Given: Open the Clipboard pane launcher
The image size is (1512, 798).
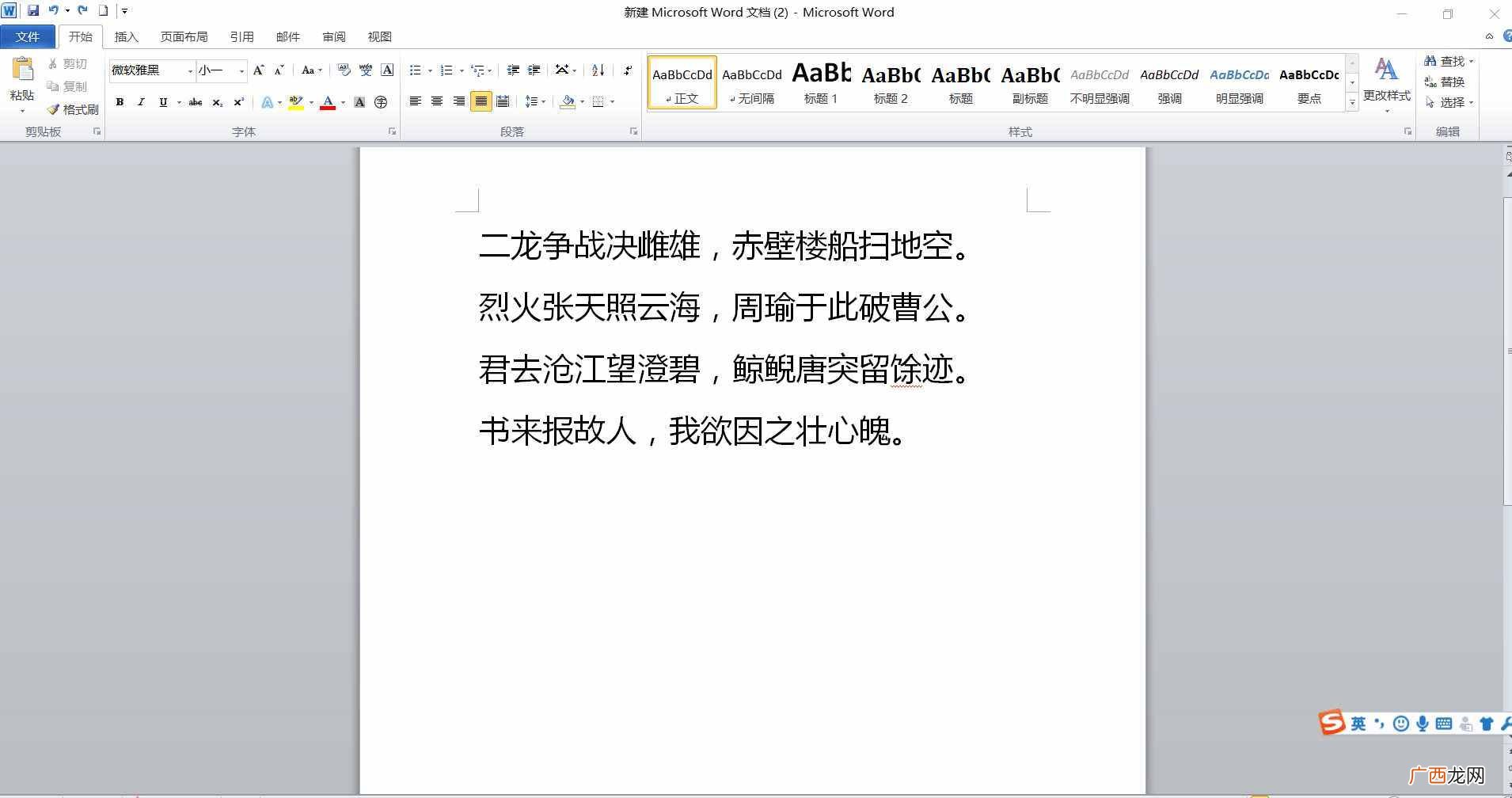Looking at the screenshot, I should (x=97, y=131).
